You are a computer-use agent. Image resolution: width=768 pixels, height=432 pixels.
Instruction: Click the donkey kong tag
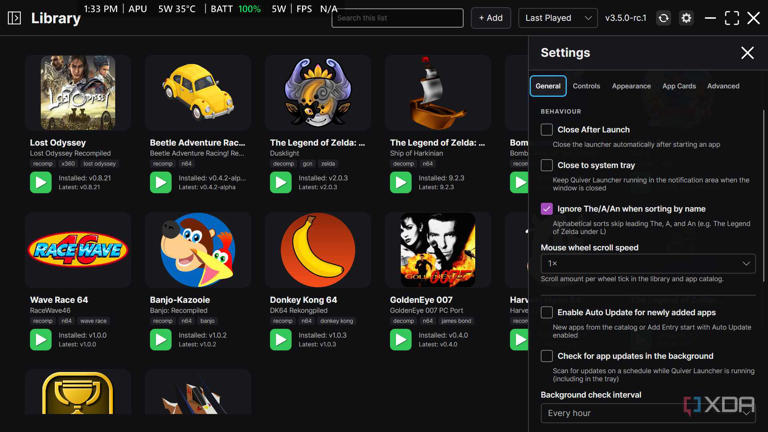[x=336, y=321]
